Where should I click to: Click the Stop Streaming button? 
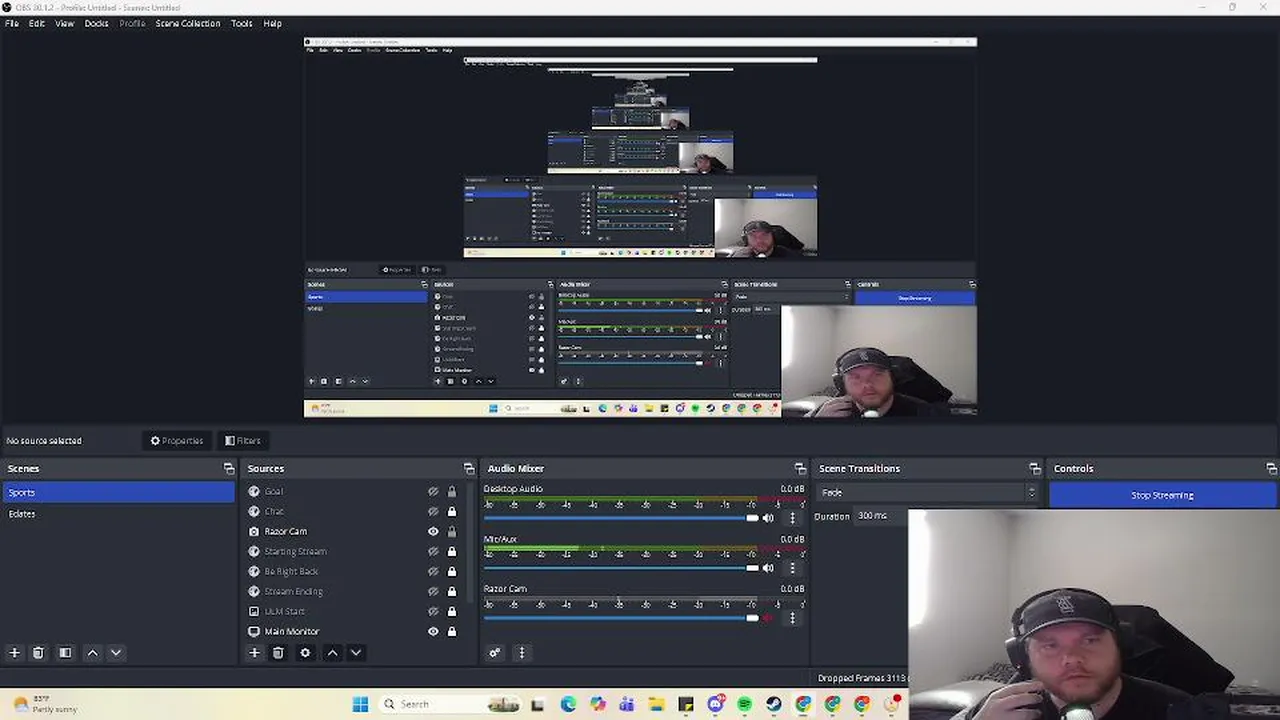tap(1162, 495)
